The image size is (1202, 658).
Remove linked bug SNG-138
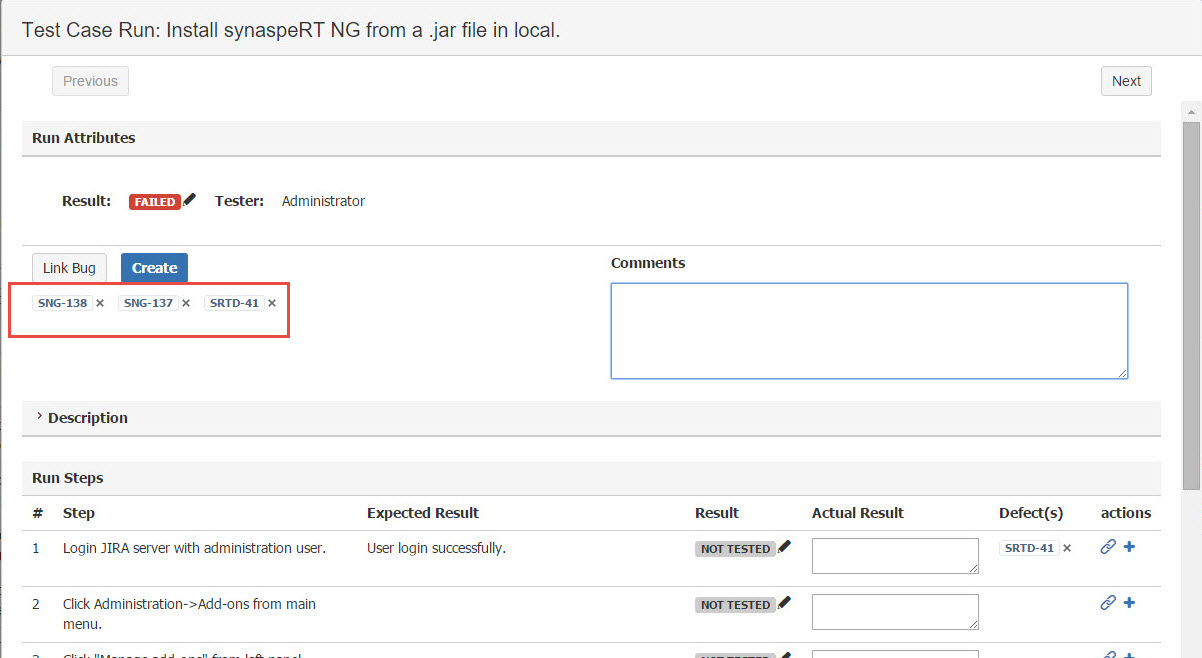[100, 303]
